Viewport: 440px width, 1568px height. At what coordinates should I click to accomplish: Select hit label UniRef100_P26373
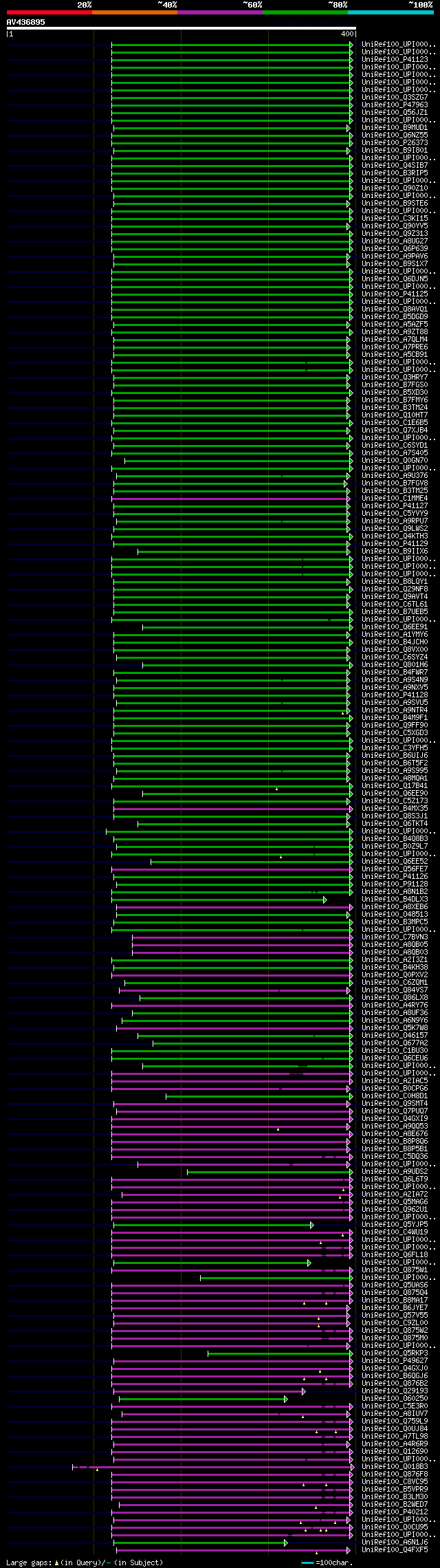tap(395, 142)
